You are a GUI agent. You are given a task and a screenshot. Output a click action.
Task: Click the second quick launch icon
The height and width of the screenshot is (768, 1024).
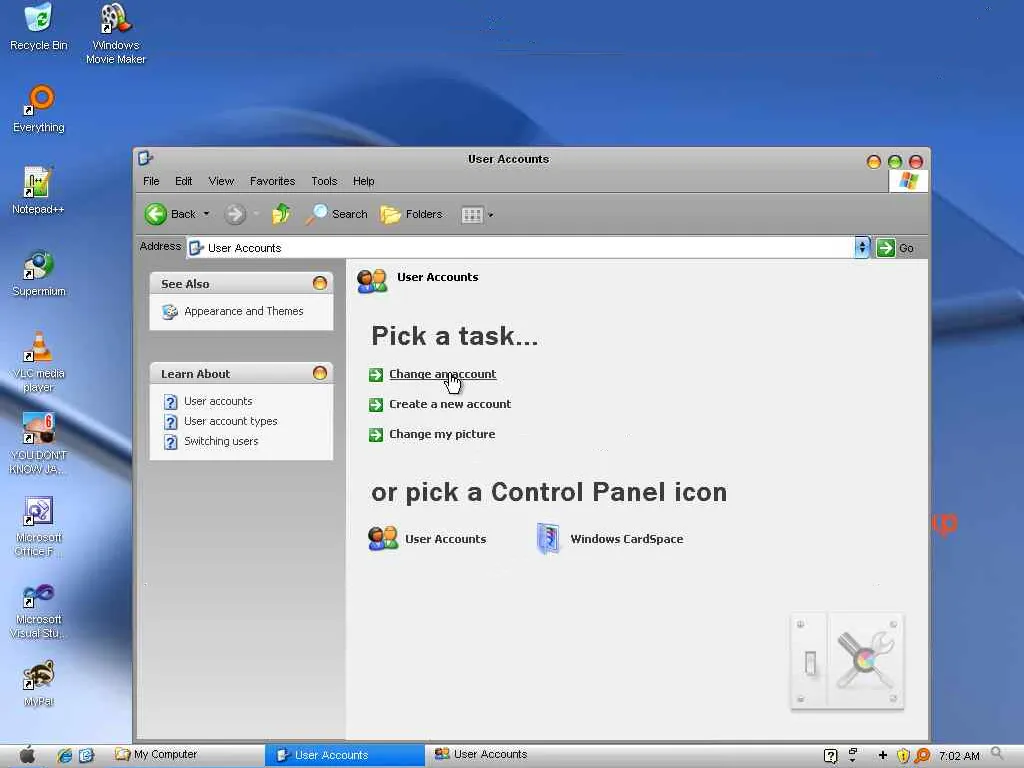click(x=86, y=756)
